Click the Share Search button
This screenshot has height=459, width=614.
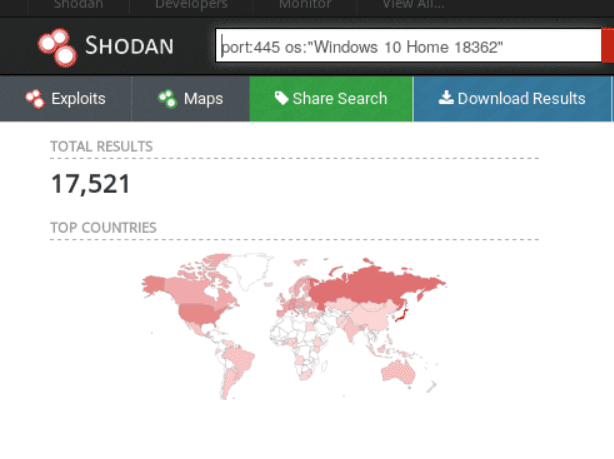[x=330, y=98]
